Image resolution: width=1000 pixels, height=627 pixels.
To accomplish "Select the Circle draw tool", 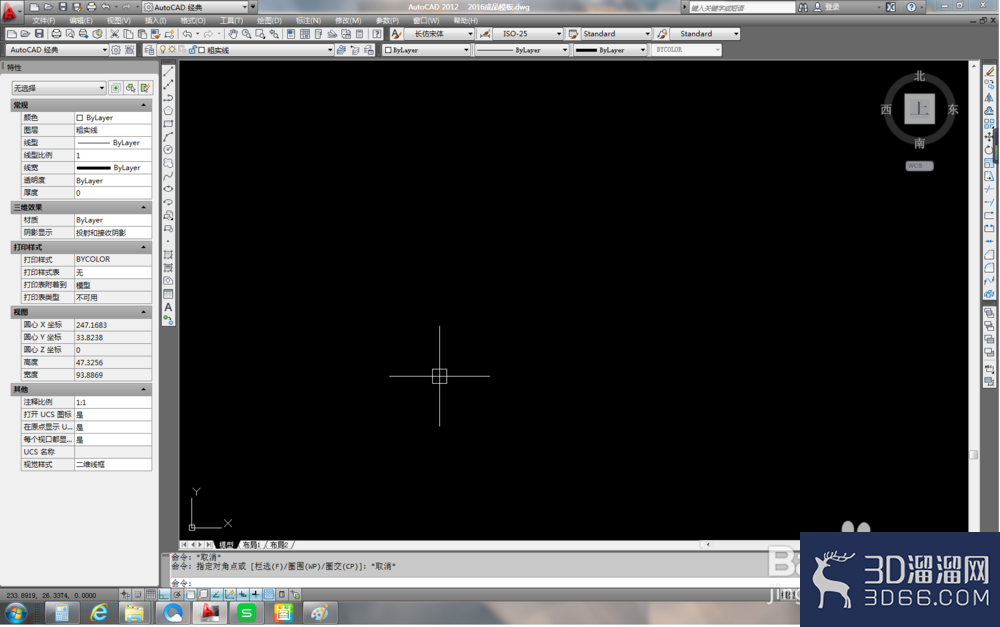I will pyautogui.click(x=168, y=150).
